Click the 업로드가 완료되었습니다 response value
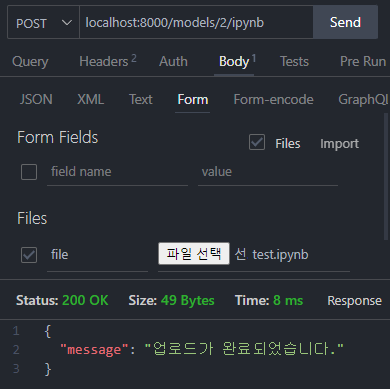 244,349
